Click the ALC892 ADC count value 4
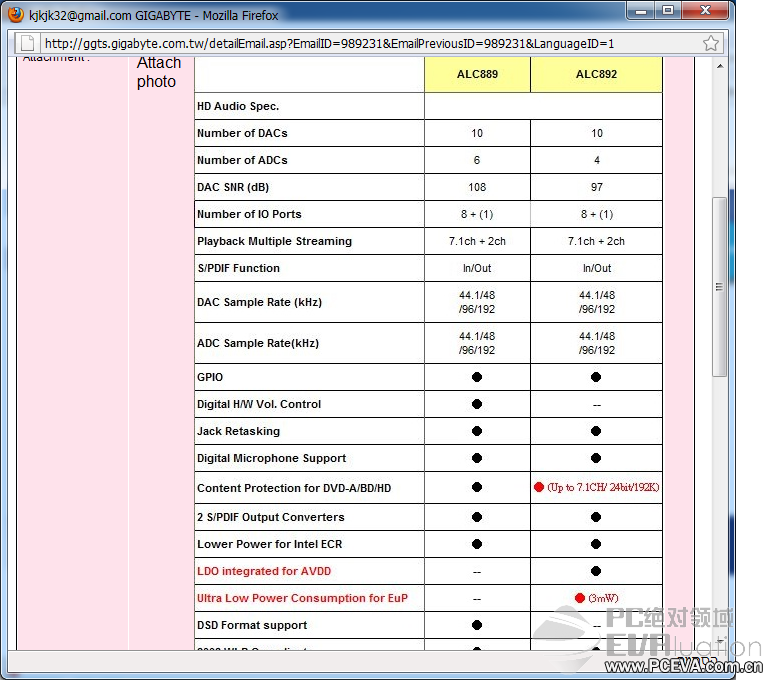The width and height of the screenshot is (768, 680). click(x=597, y=160)
